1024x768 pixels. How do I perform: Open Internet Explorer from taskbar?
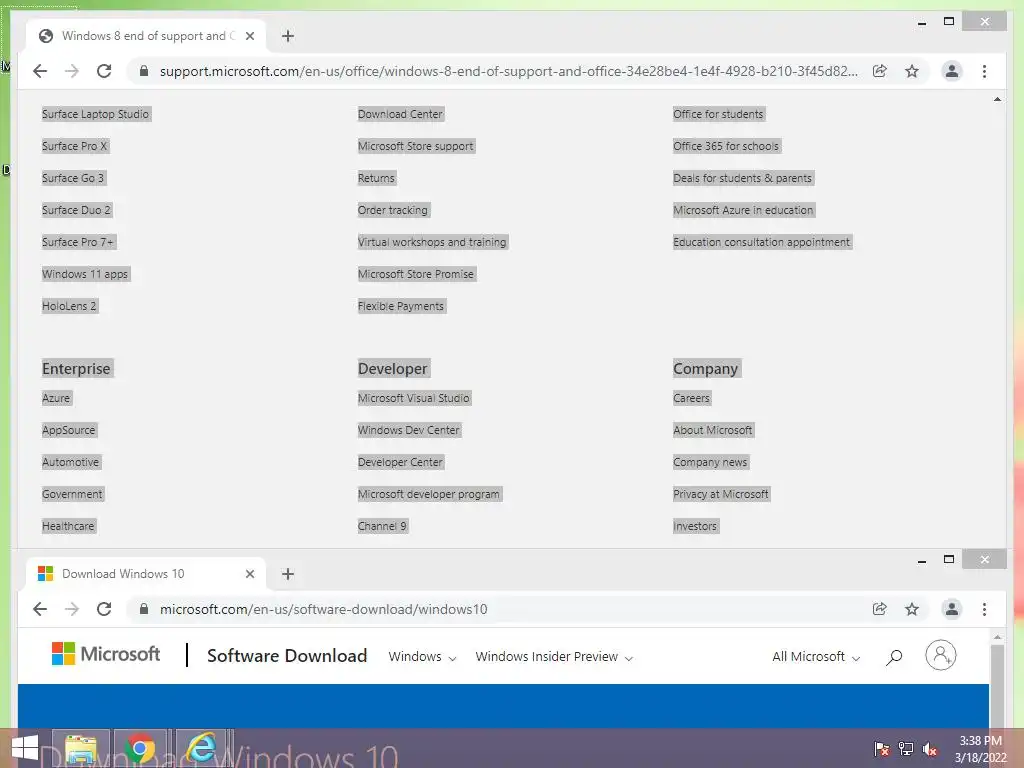[202, 749]
